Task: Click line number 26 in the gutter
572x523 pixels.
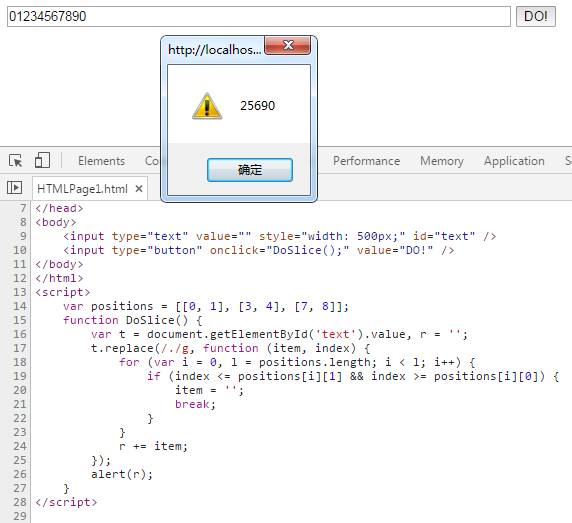Action: (20, 474)
